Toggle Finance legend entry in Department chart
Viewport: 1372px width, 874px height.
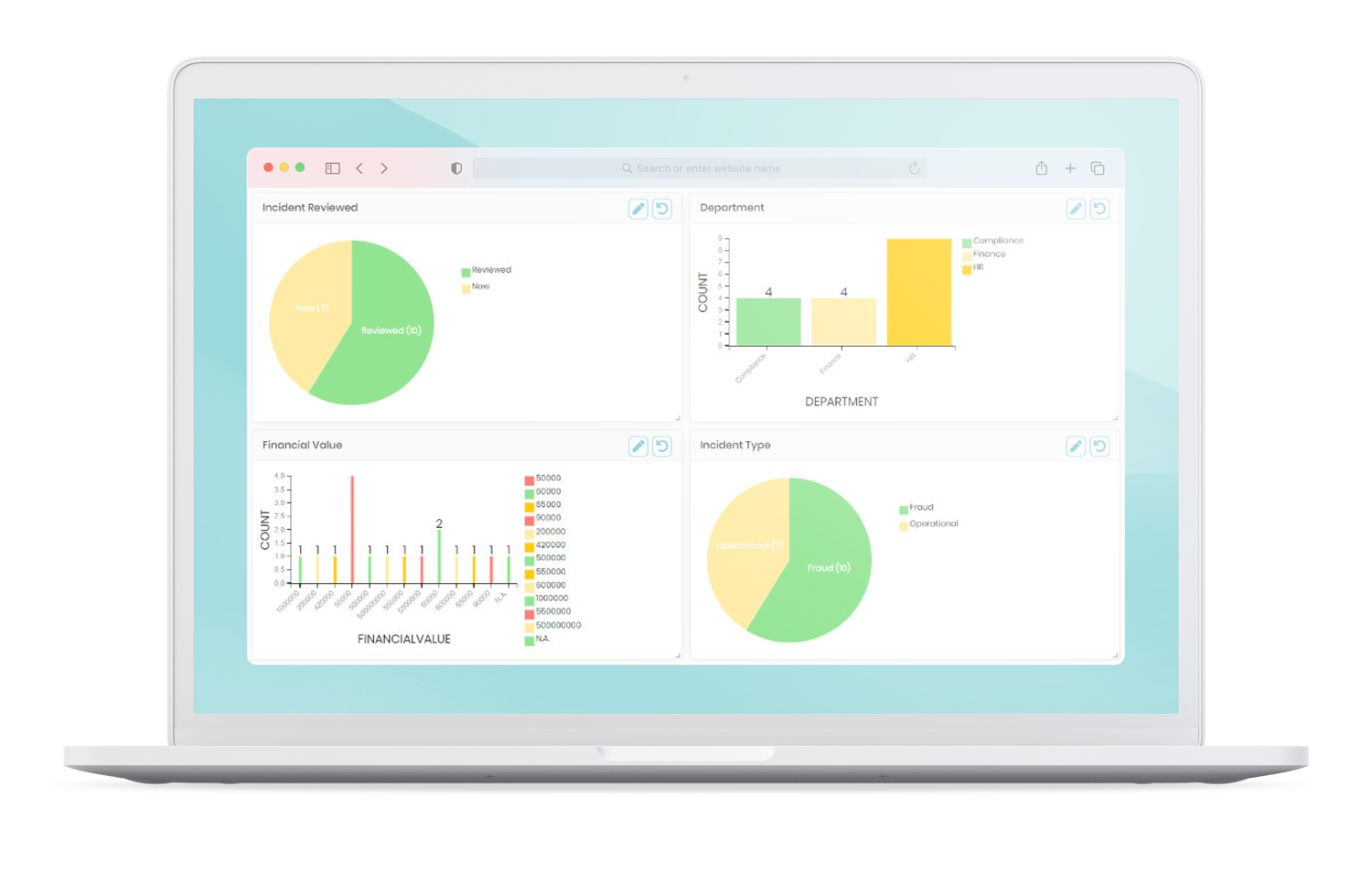984,254
